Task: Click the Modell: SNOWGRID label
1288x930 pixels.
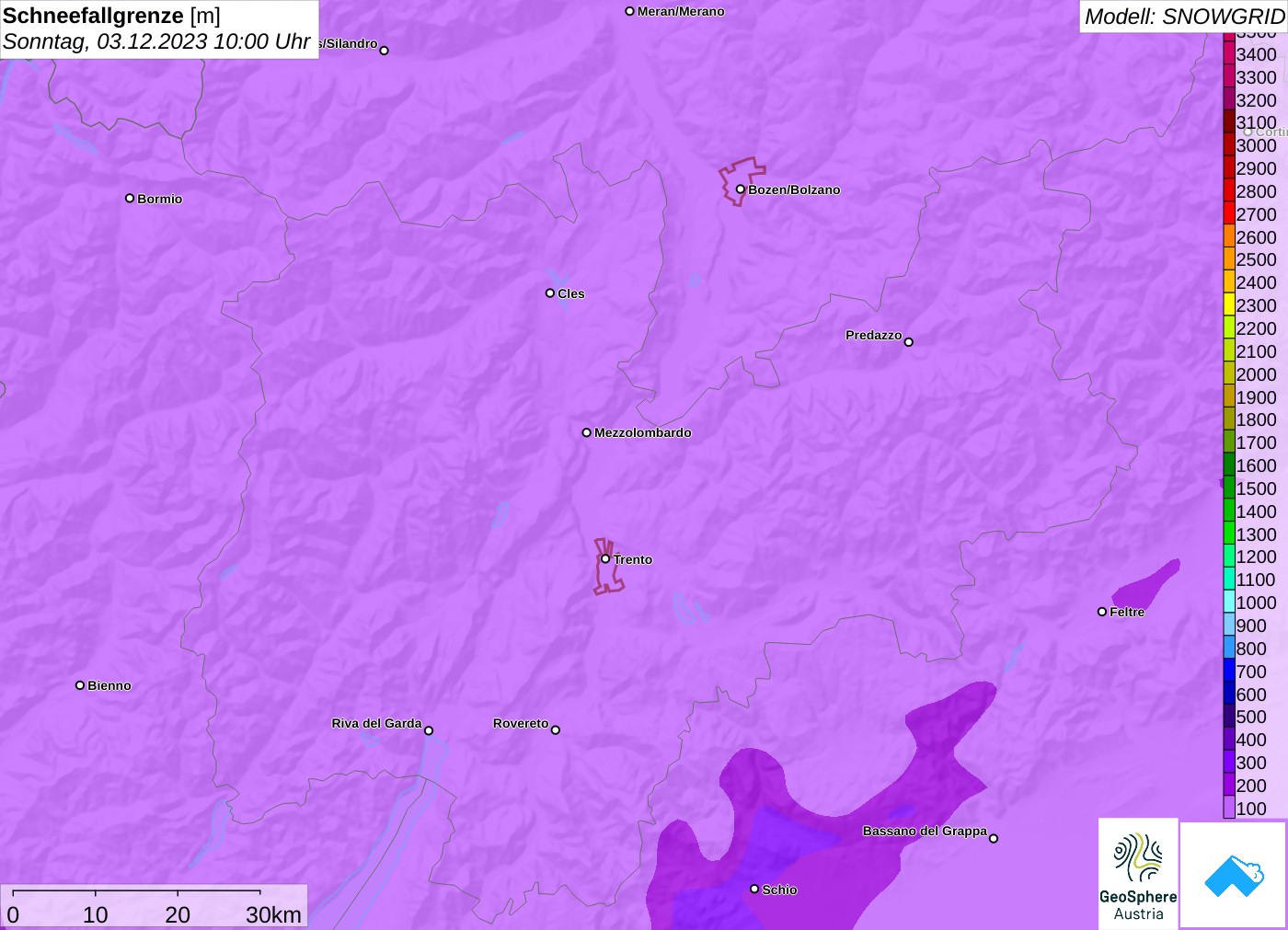Action: pos(1184,17)
